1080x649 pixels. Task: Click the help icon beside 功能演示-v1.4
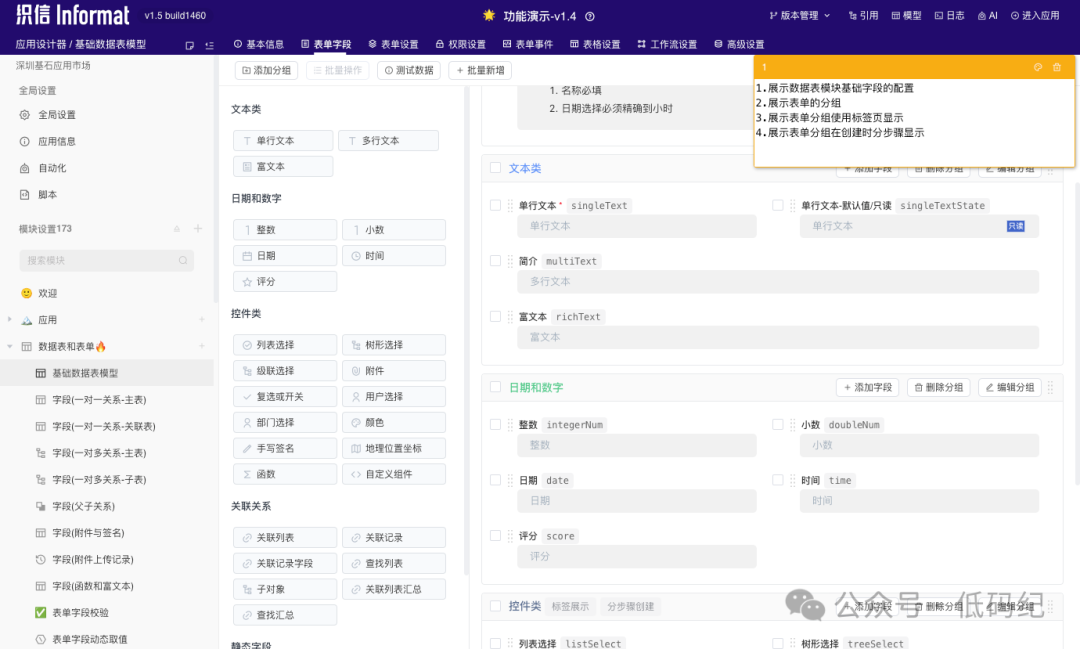tap(590, 16)
